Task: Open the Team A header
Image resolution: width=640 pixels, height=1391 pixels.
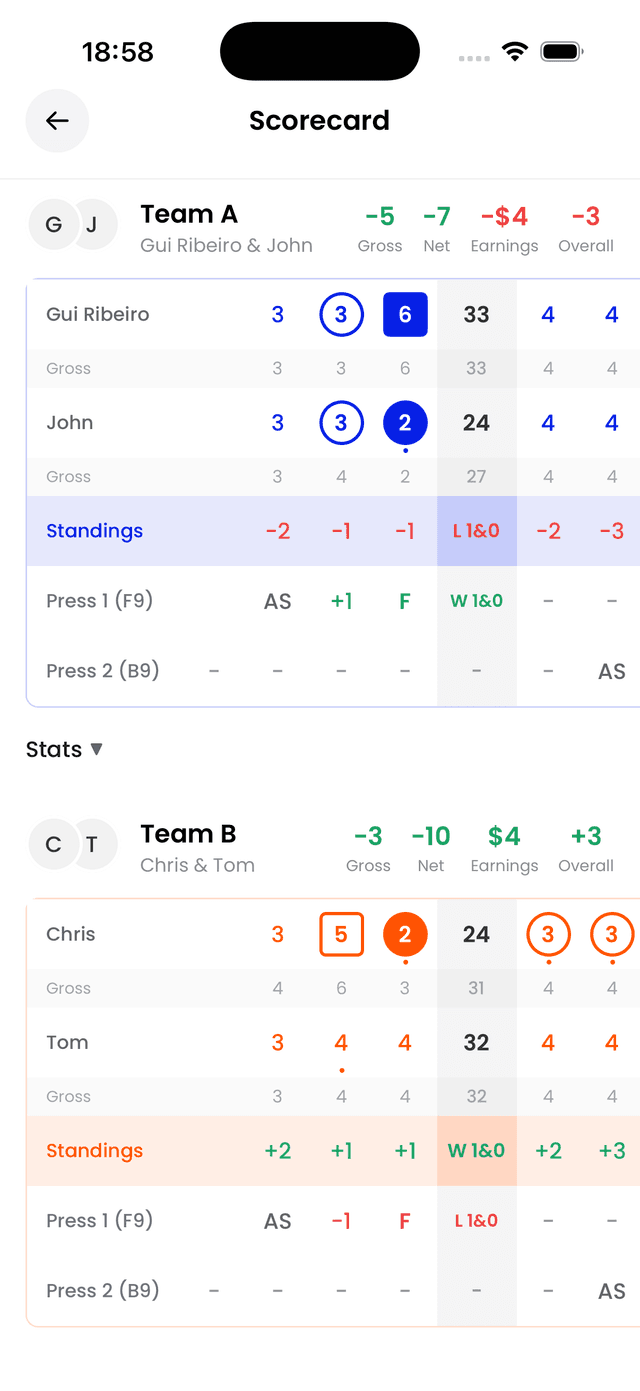Action: [189, 213]
